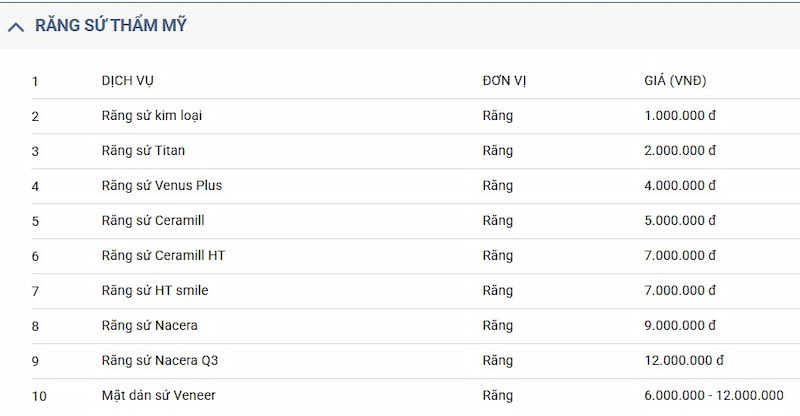The width and height of the screenshot is (800, 416).
Task: Choose the Răng sứ Venus Plus service
Action: point(162,186)
